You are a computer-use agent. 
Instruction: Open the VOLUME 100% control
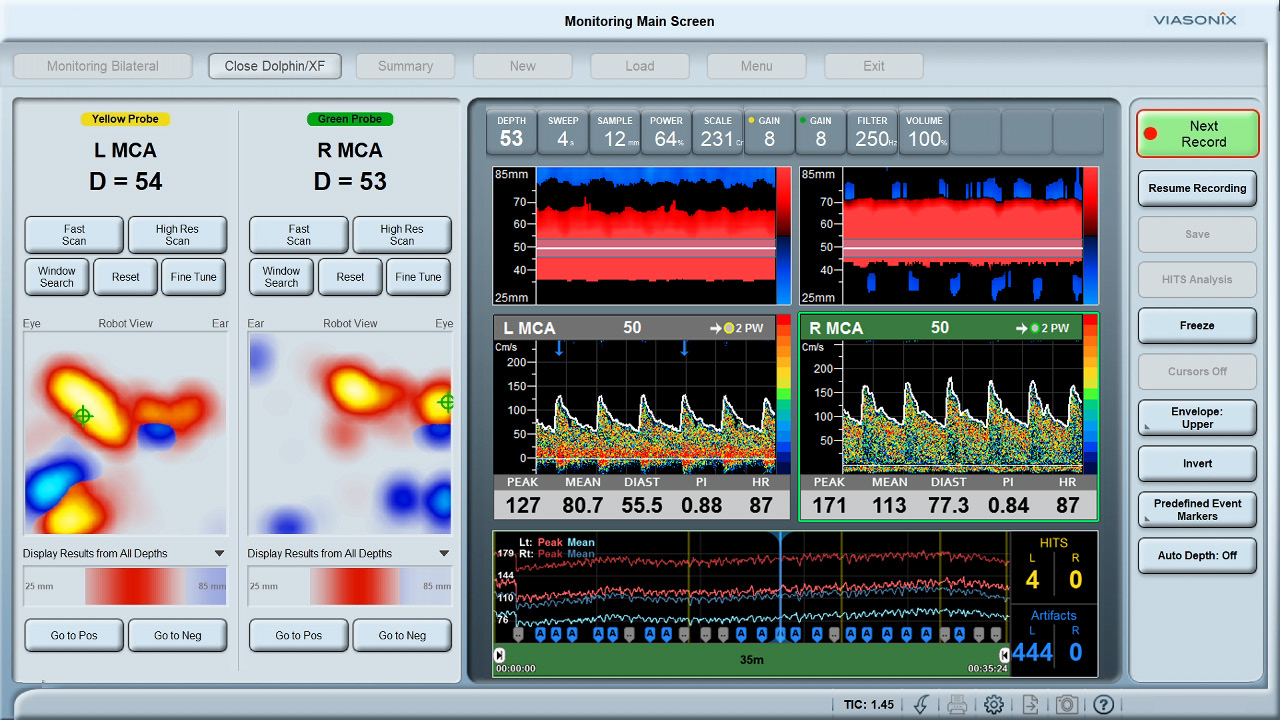pos(923,131)
